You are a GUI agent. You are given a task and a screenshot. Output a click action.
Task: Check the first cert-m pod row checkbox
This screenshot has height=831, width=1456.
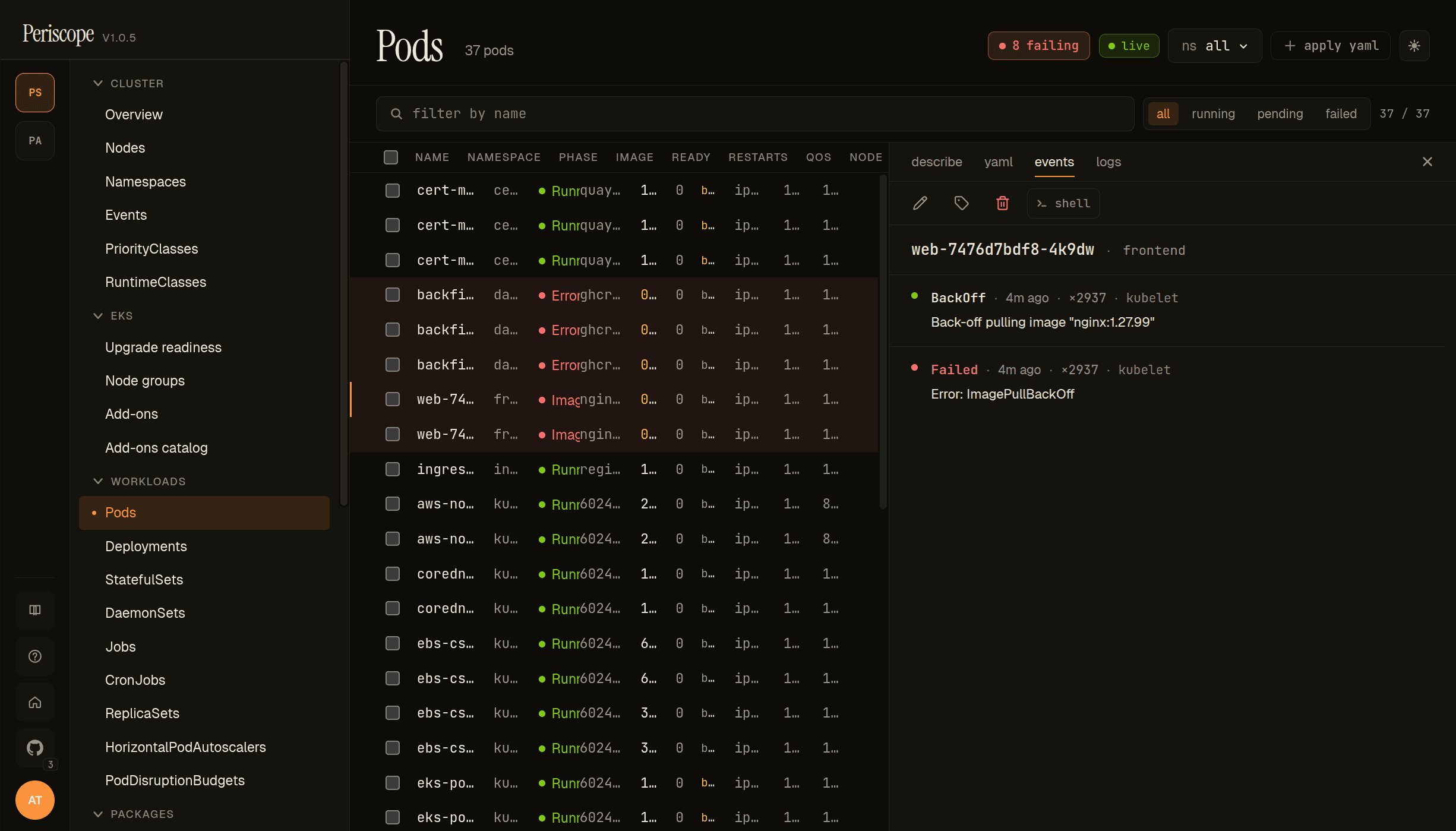pos(393,191)
